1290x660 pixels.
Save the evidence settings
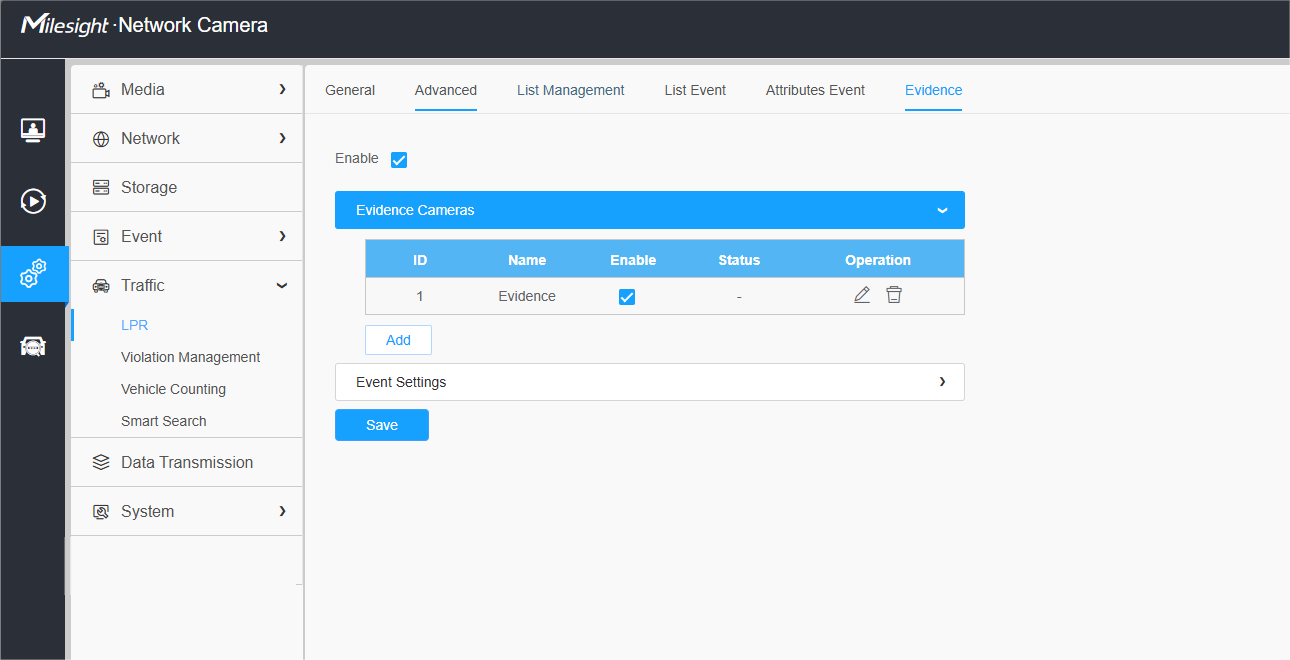pyautogui.click(x=382, y=425)
